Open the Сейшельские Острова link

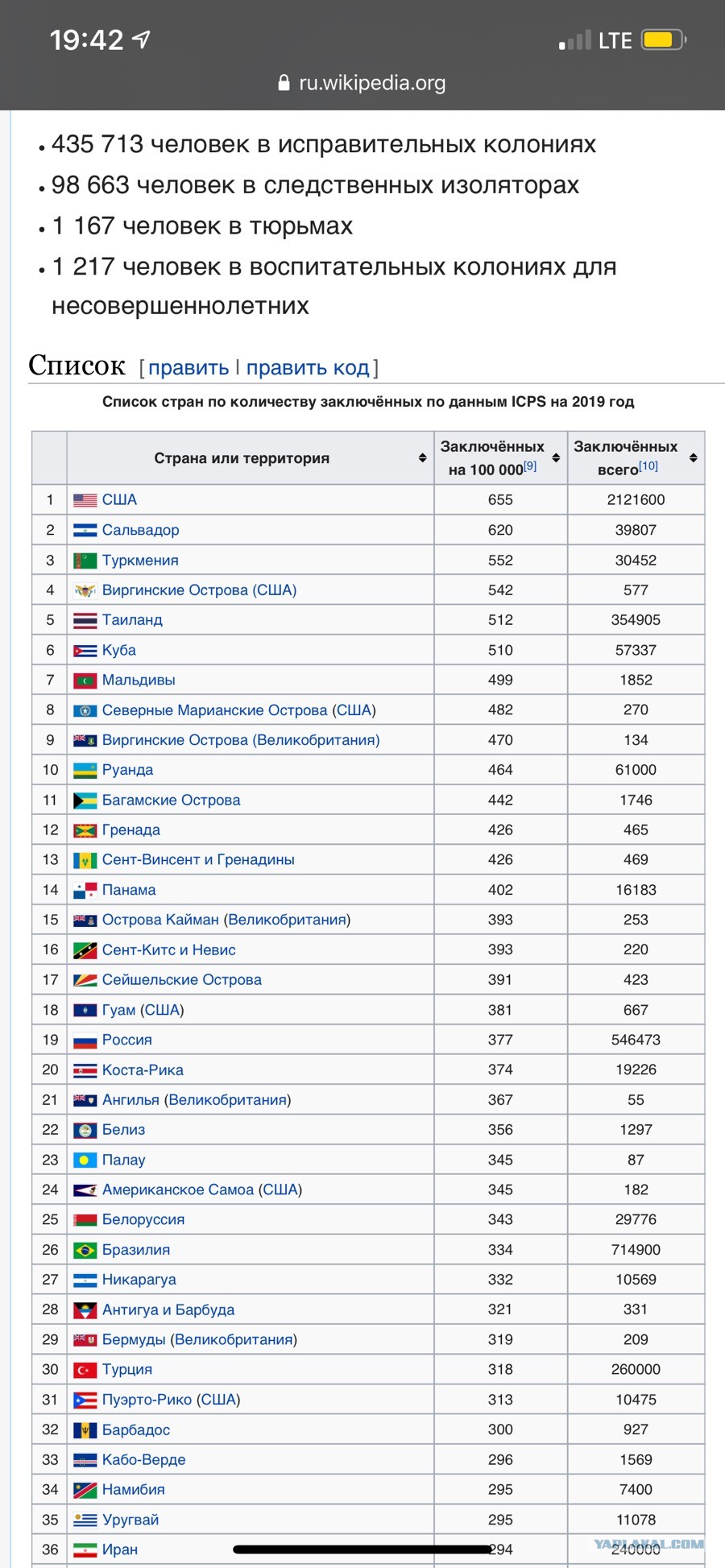[x=182, y=980]
